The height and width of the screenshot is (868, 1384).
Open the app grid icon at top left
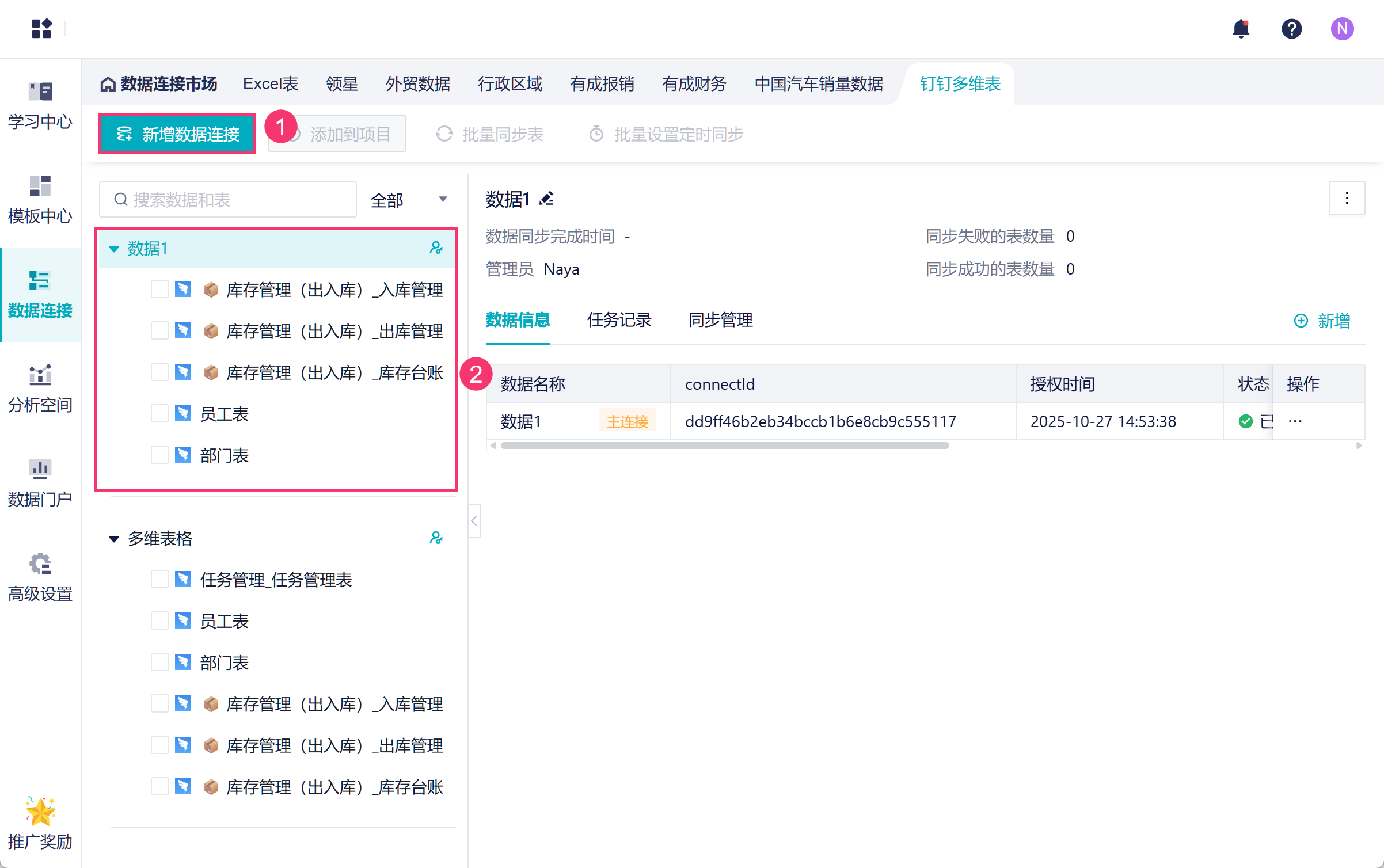tap(41, 29)
